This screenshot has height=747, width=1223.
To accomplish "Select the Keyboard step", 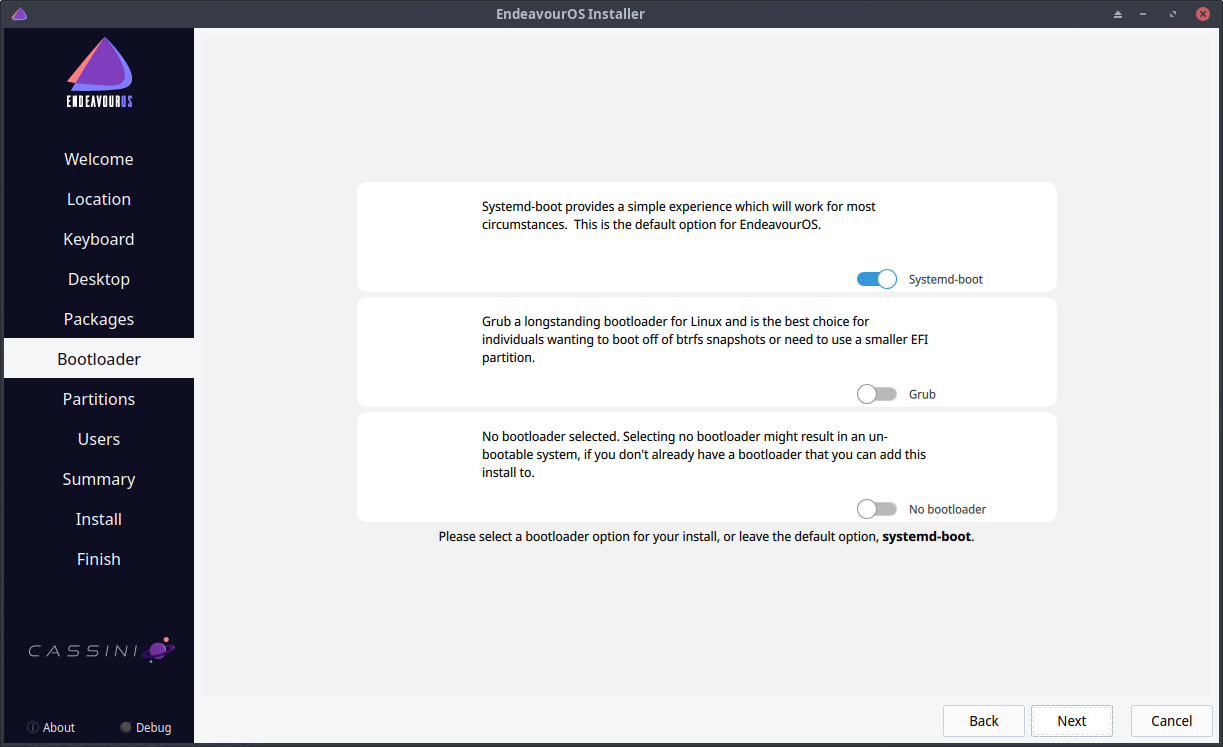I will (x=99, y=239).
